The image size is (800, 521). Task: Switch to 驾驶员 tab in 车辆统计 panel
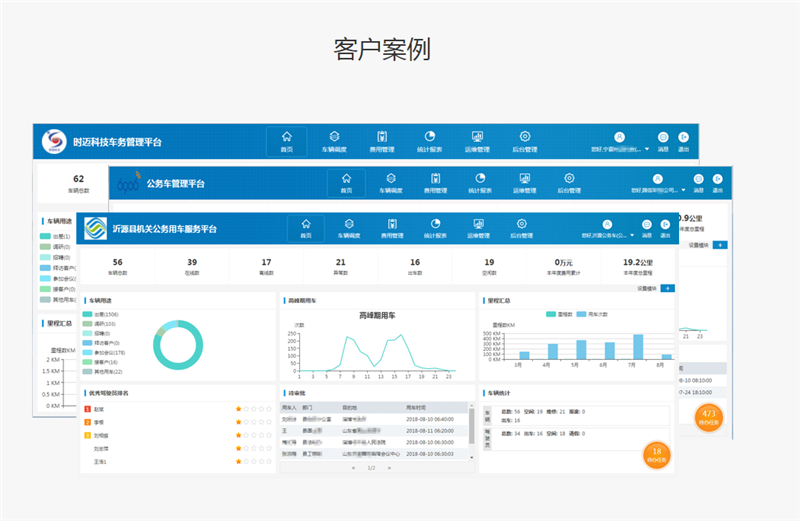point(487,437)
